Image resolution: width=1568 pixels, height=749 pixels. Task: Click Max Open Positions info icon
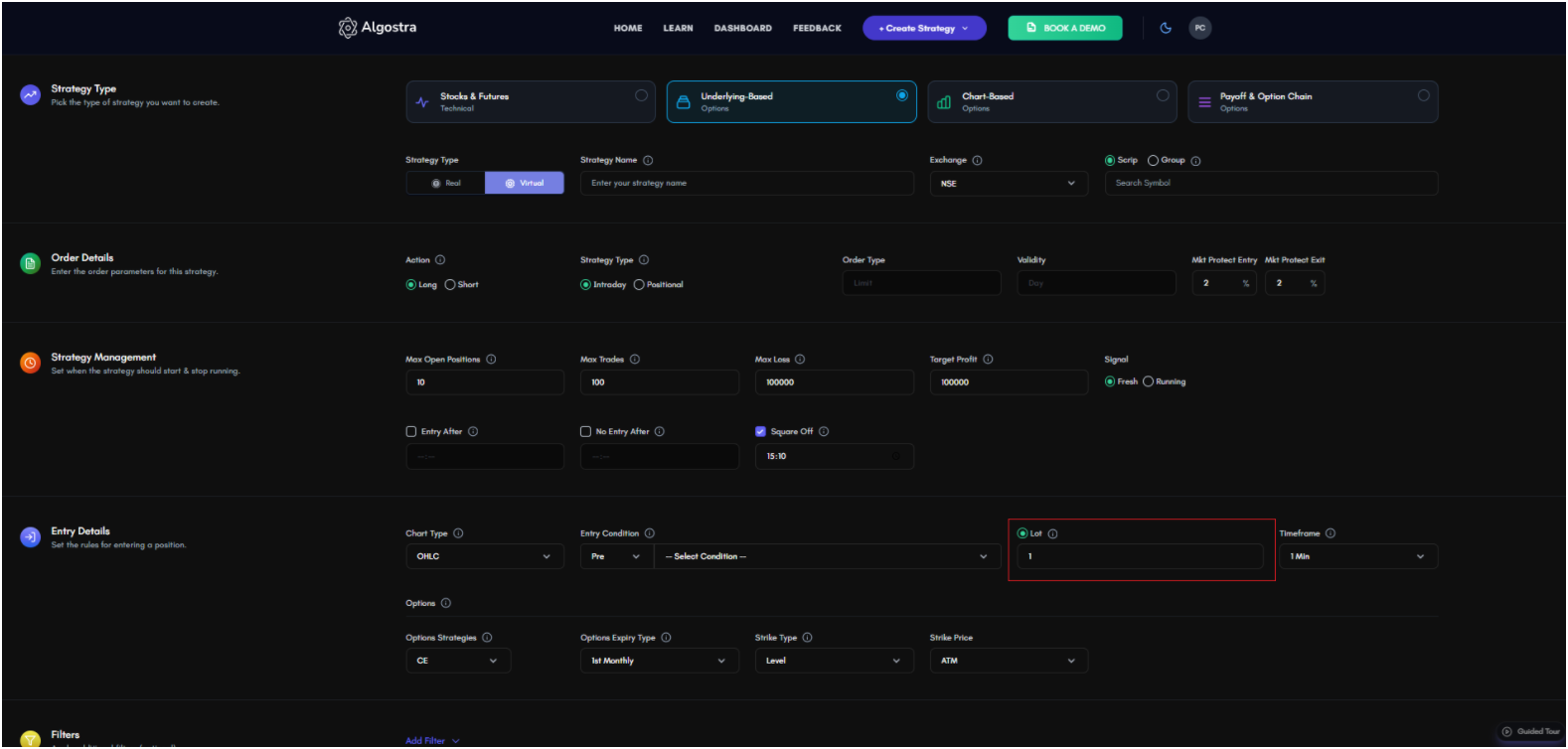(491, 360)
